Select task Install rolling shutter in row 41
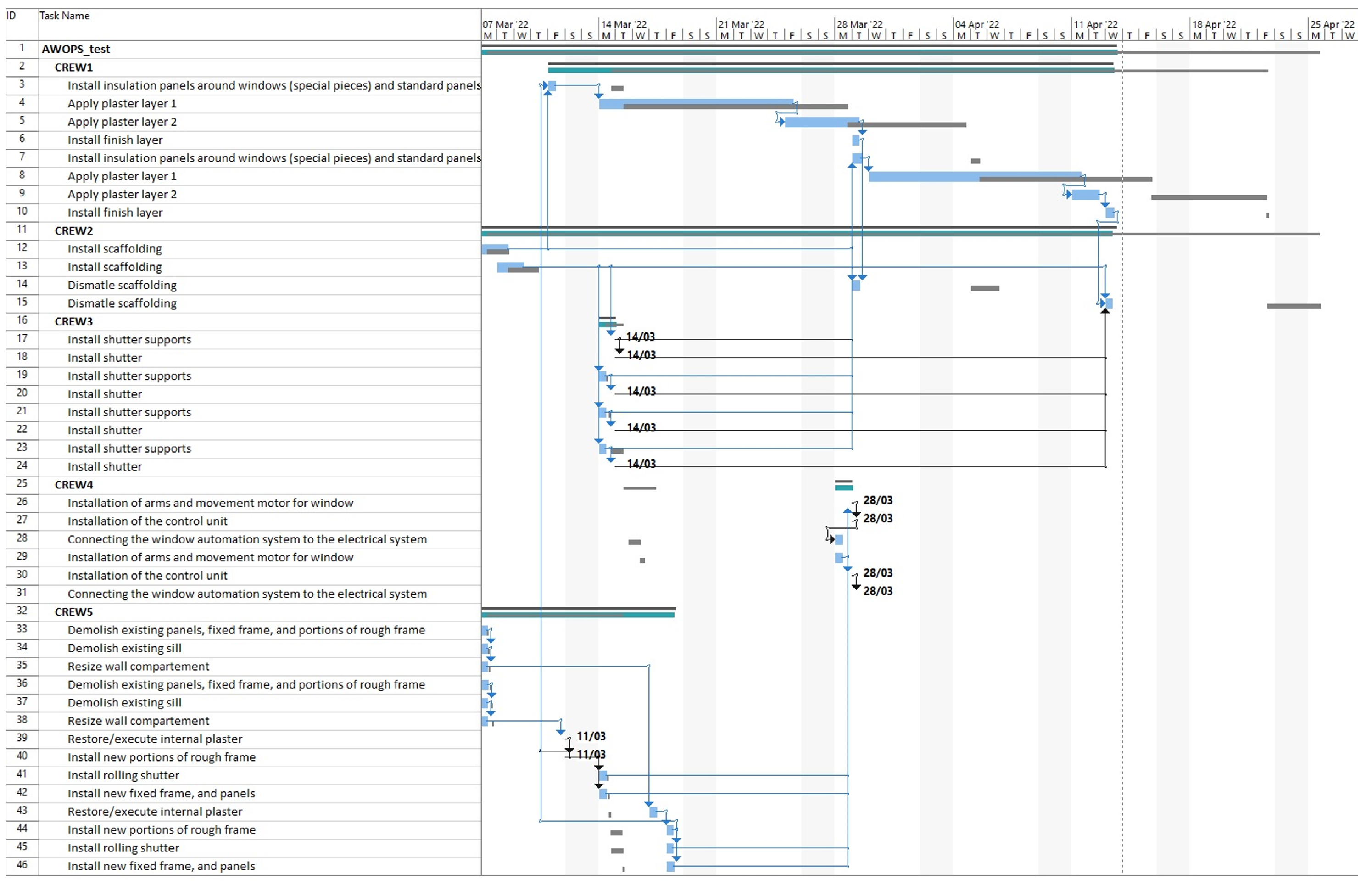 click(123, 775)
